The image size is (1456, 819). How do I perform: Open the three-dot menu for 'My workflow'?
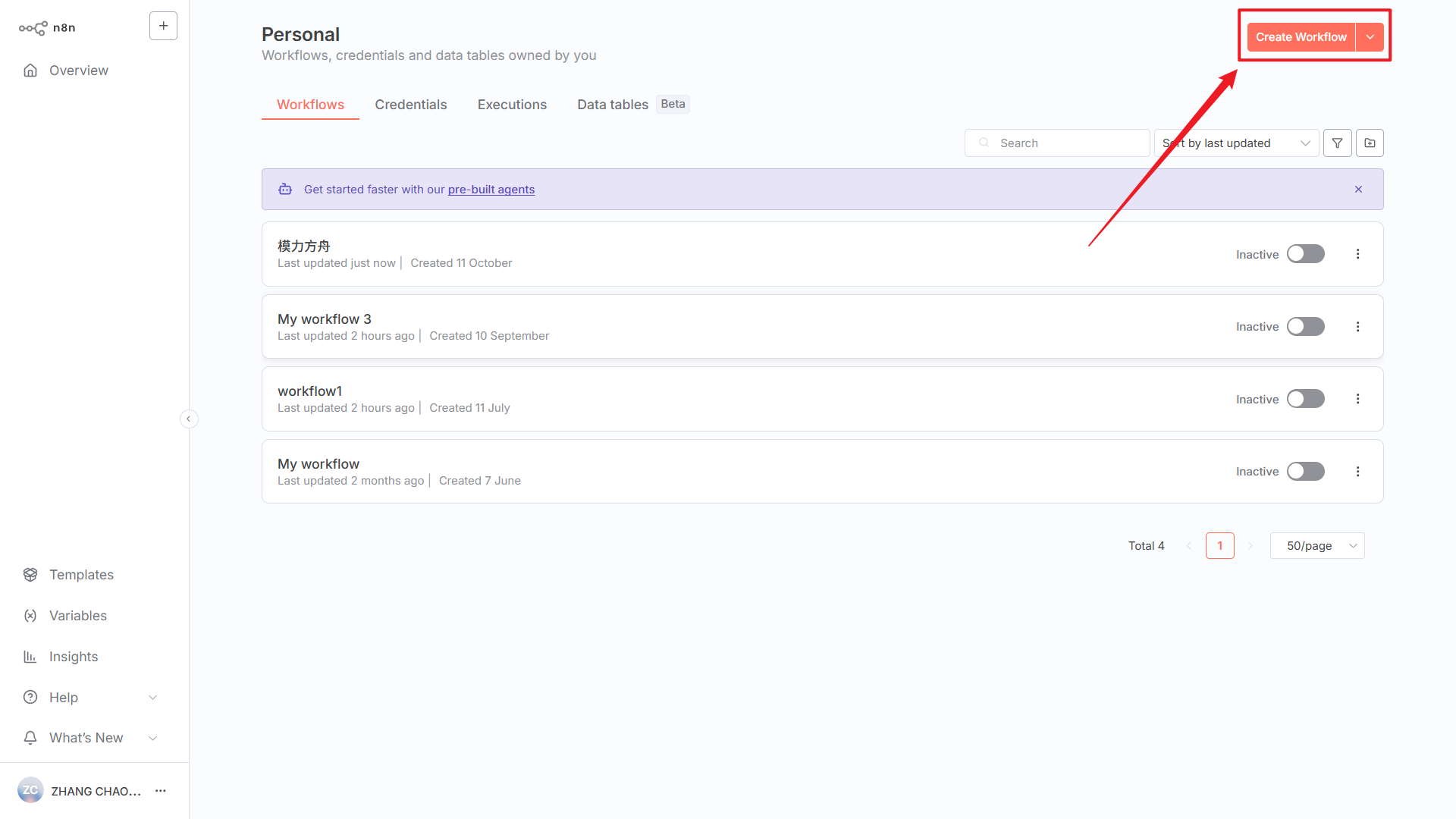pos(1357,471)
